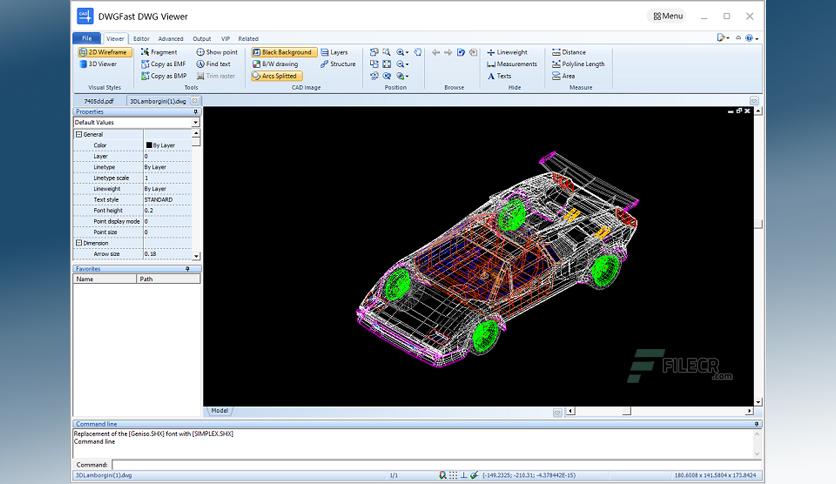This screenshot has width=836, height=484.
Task: Click the DWGFast app logo icon
Action: pyautogui.click(x=85, y=16)
